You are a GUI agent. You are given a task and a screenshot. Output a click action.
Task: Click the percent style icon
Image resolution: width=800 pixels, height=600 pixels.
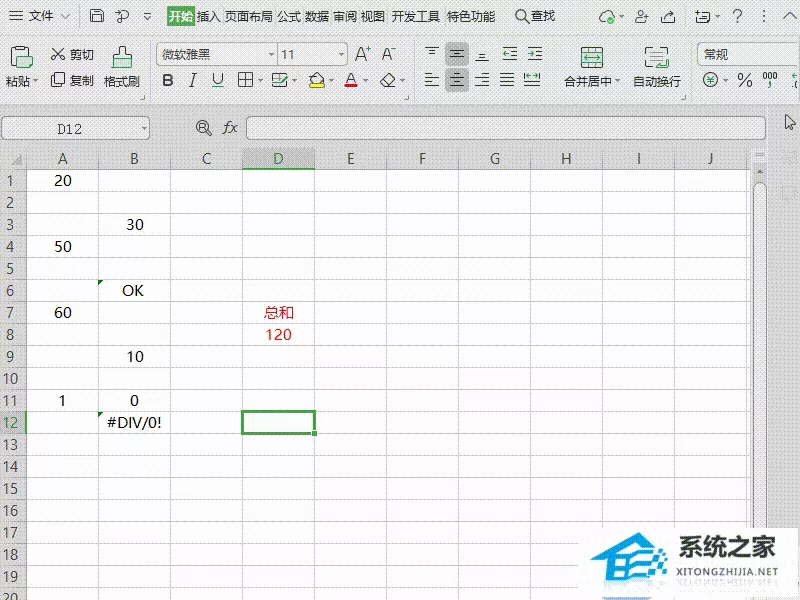pyautogui.click(x=744, y=80)
